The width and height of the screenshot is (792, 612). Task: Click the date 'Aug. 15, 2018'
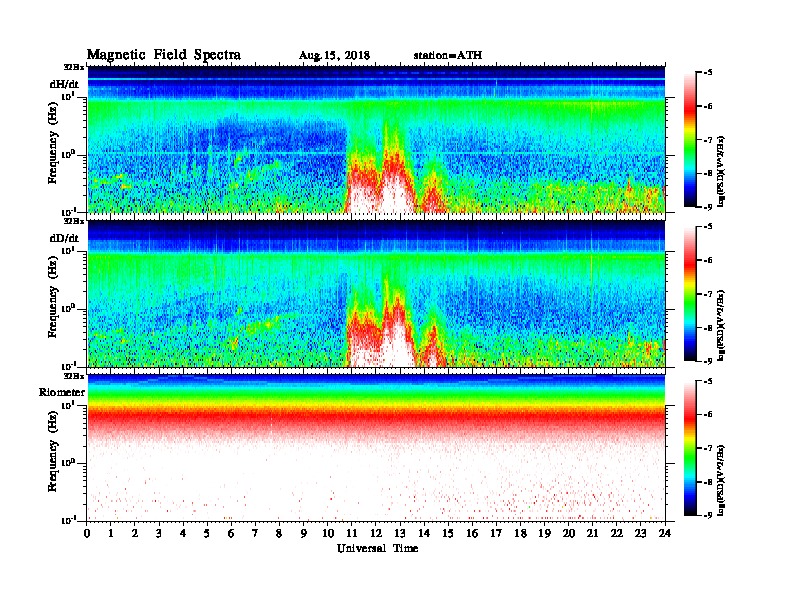(x=334, y=56)
